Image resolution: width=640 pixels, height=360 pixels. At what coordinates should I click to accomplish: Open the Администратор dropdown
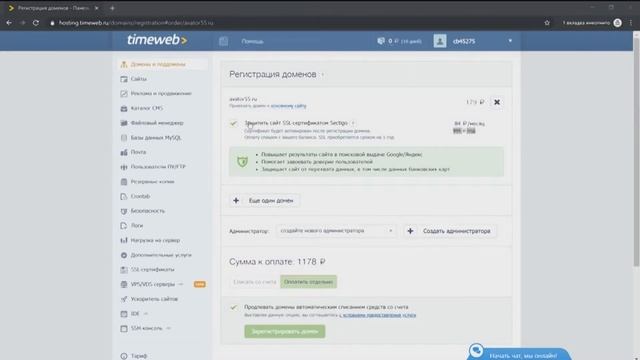point(336,231)
